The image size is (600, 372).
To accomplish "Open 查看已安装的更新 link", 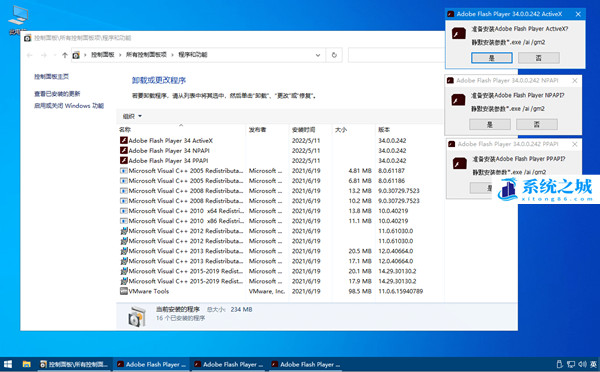I will pyautogui.click(x=57, y=94).
